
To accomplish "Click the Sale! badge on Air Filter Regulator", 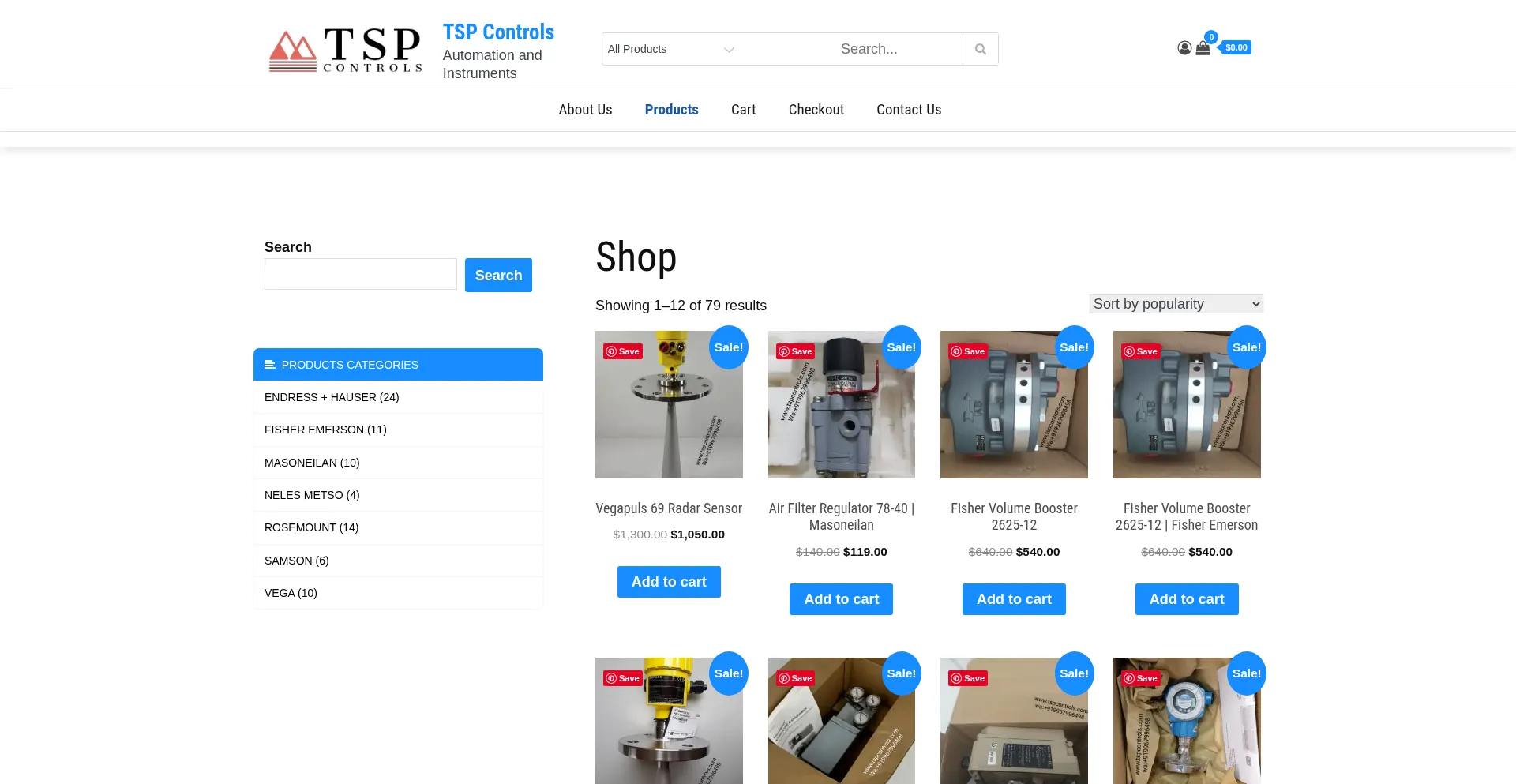I will [902, 347].
